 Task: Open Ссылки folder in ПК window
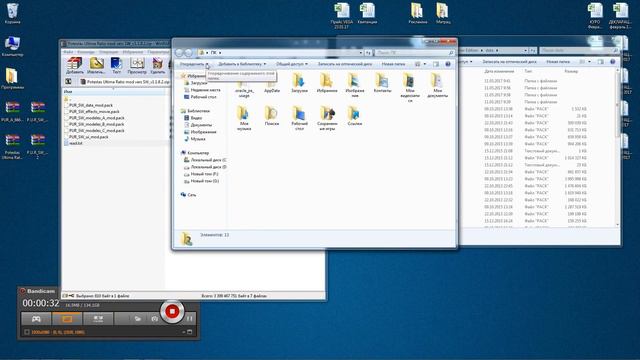pos(354,116)
